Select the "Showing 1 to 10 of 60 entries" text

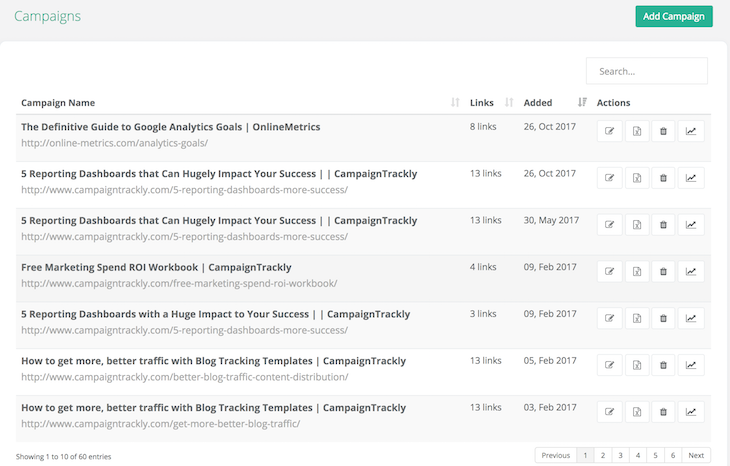click(63, 457)
